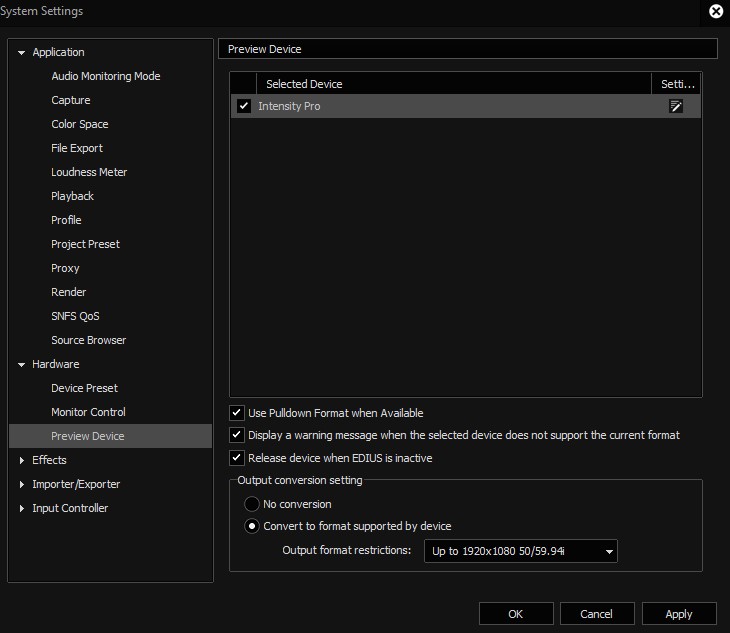Confirm settings with the OK button
Image resolution: width=730 pixels, height=633 pixels.
point(516,614)
